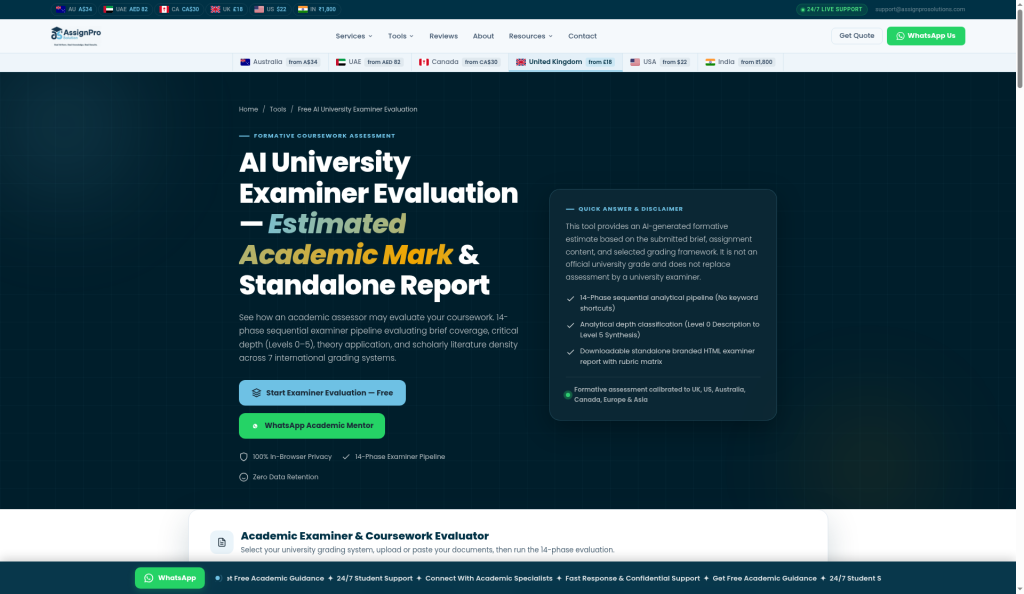This screenshot has height=594, width=1024.
Task: Select the India from ₹1,800 tab
Action: coord(739,62)
